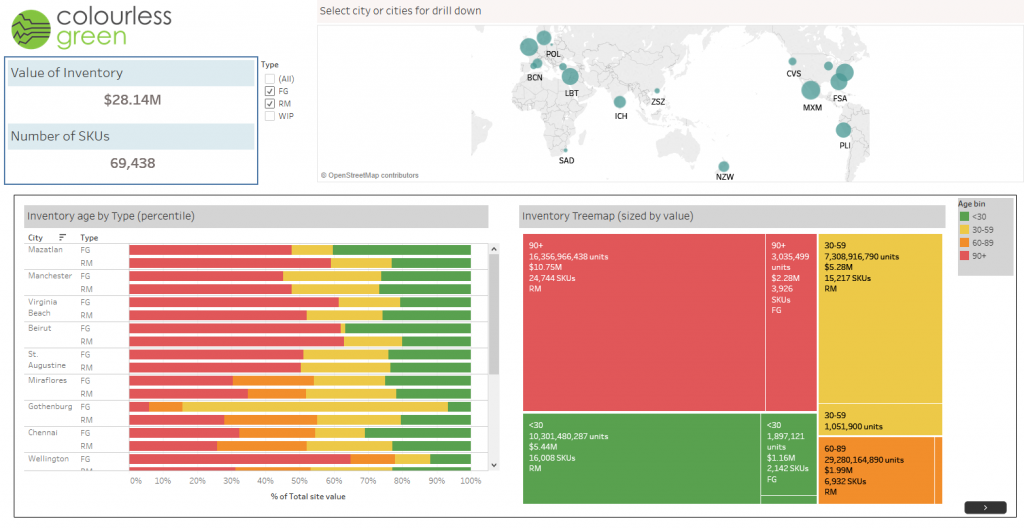Click the sort icon beside City header
1024x528 pixels.
click(63, 238)
